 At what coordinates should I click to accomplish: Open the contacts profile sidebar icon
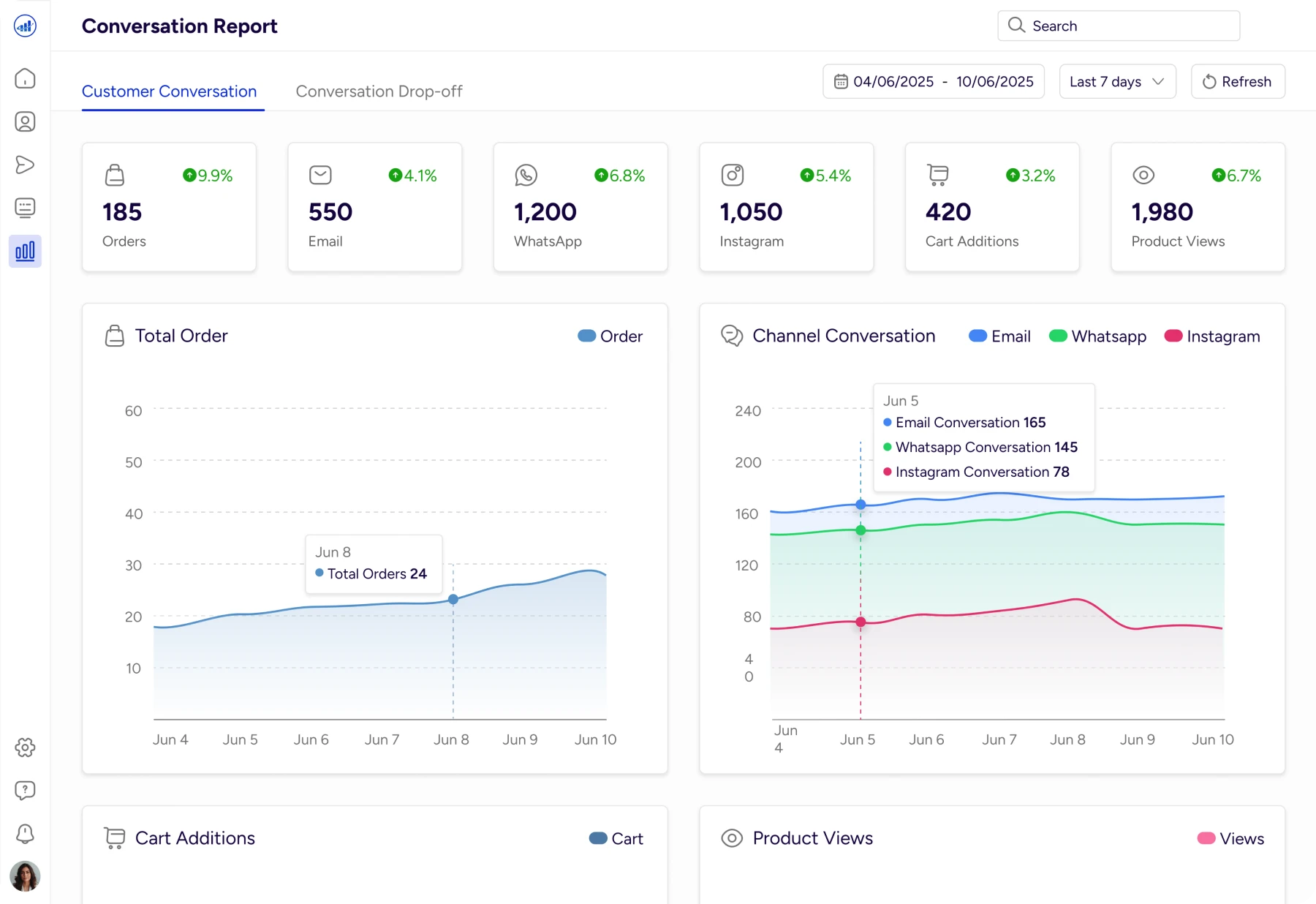pos(25,121)
